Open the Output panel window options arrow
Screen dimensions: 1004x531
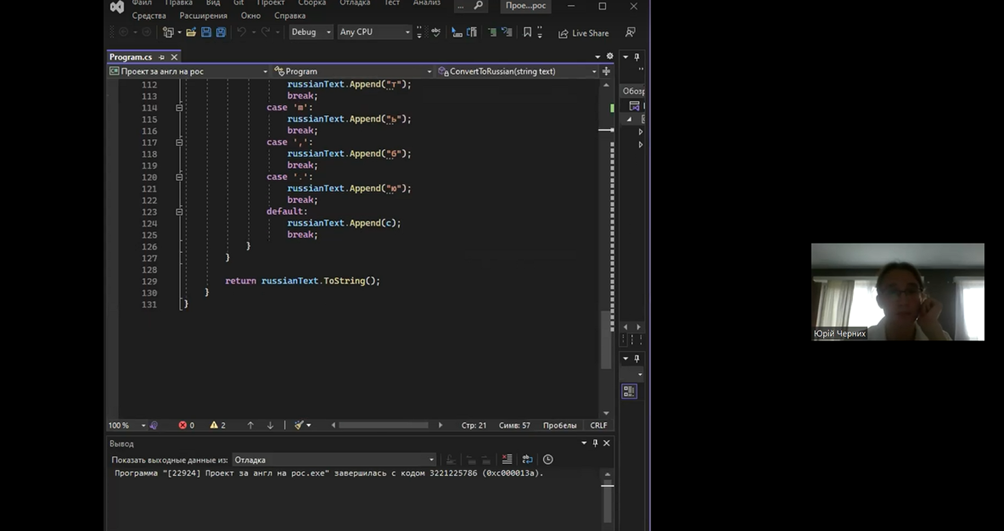tap(584, 443)
